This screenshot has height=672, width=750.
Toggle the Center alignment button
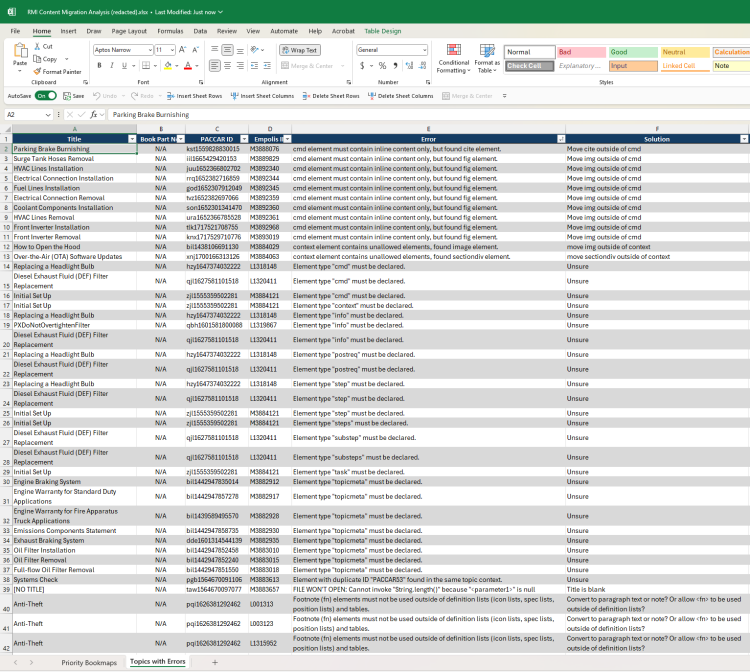click(228, 66)
